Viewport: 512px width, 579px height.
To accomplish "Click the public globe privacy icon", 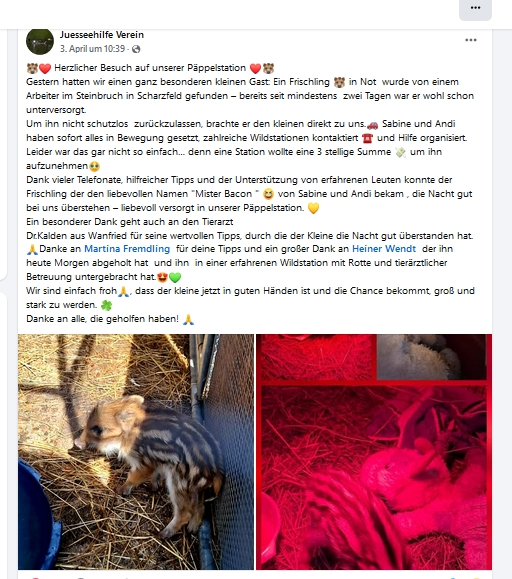I will 136,49.
